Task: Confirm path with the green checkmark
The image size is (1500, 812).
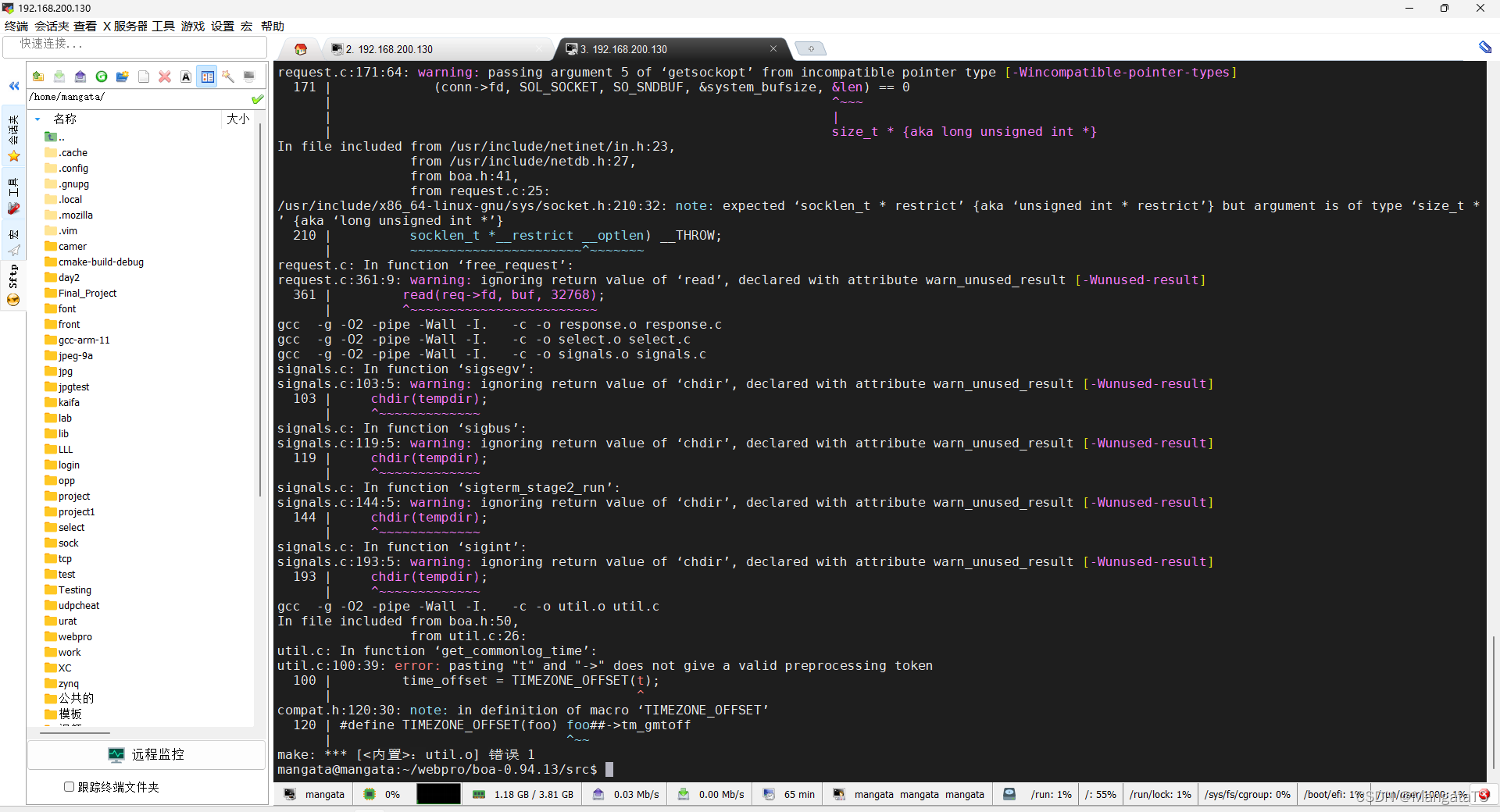Action: [258, 98]
